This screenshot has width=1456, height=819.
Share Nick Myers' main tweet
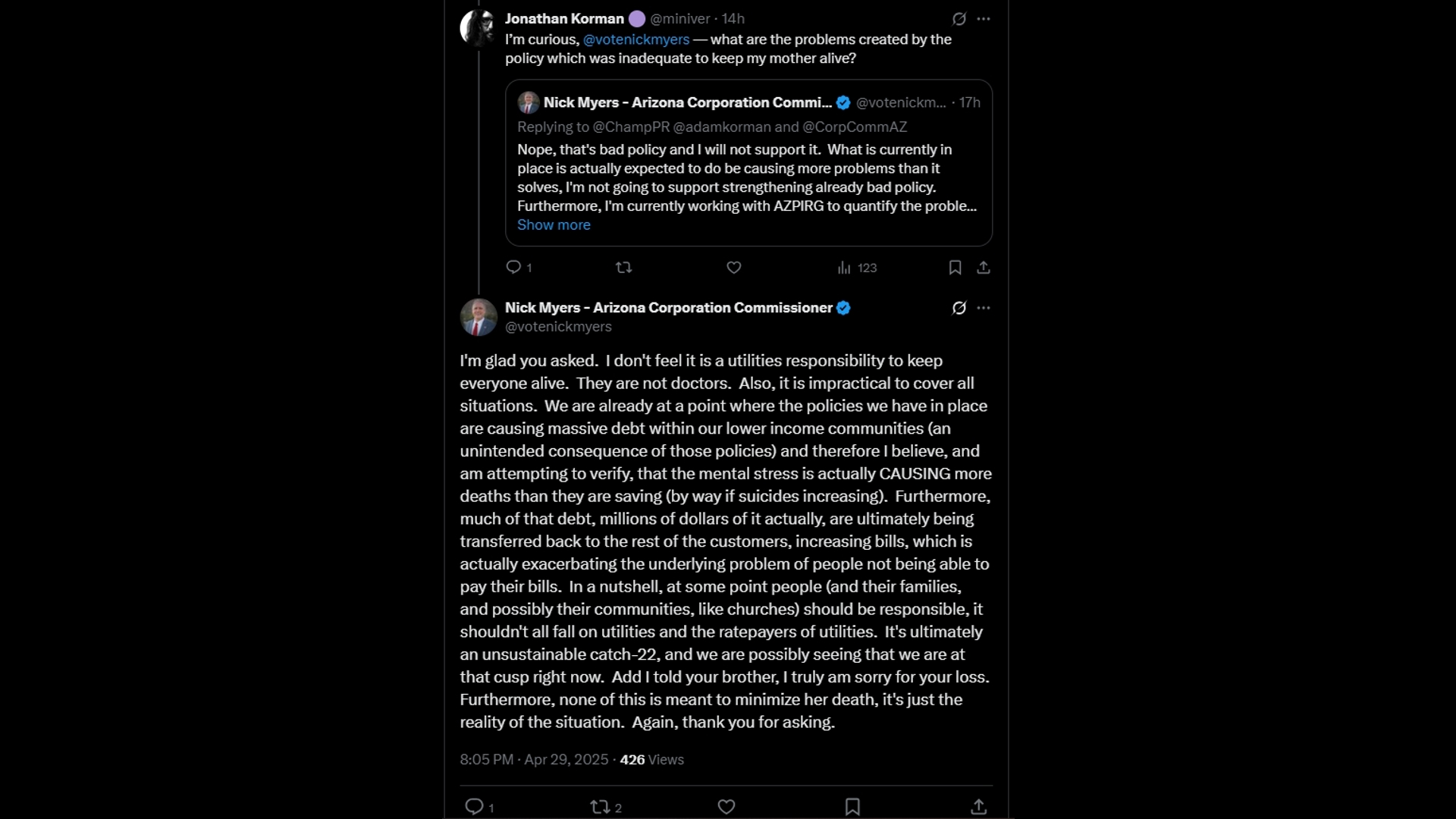979,807
